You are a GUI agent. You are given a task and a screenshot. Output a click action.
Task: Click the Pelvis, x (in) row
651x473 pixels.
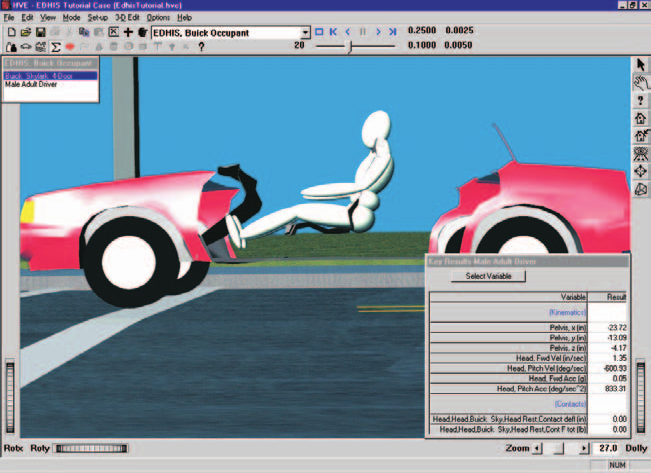(x=529, y=328)
